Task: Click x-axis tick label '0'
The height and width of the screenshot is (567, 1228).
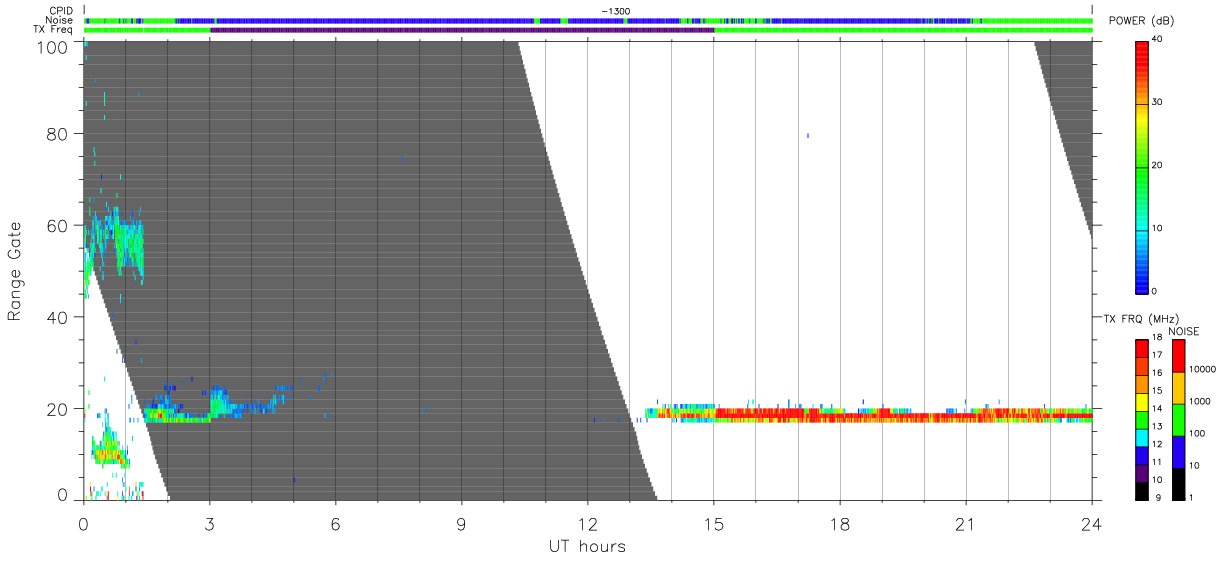Action: [83, 524]
